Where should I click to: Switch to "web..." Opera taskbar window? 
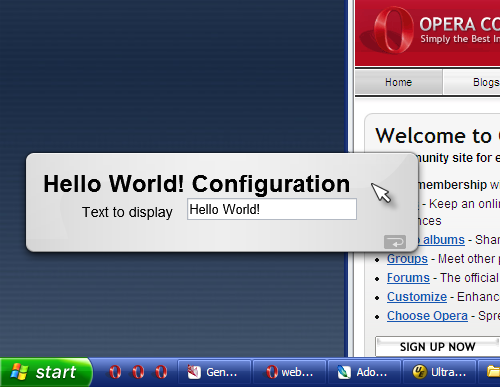[x=289, y=372]
